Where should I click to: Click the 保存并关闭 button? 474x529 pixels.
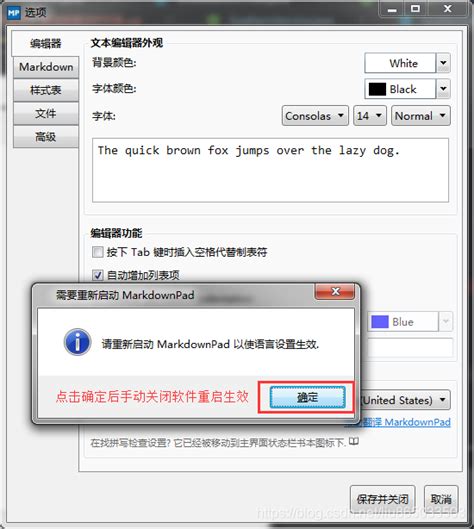pos(383,499)
